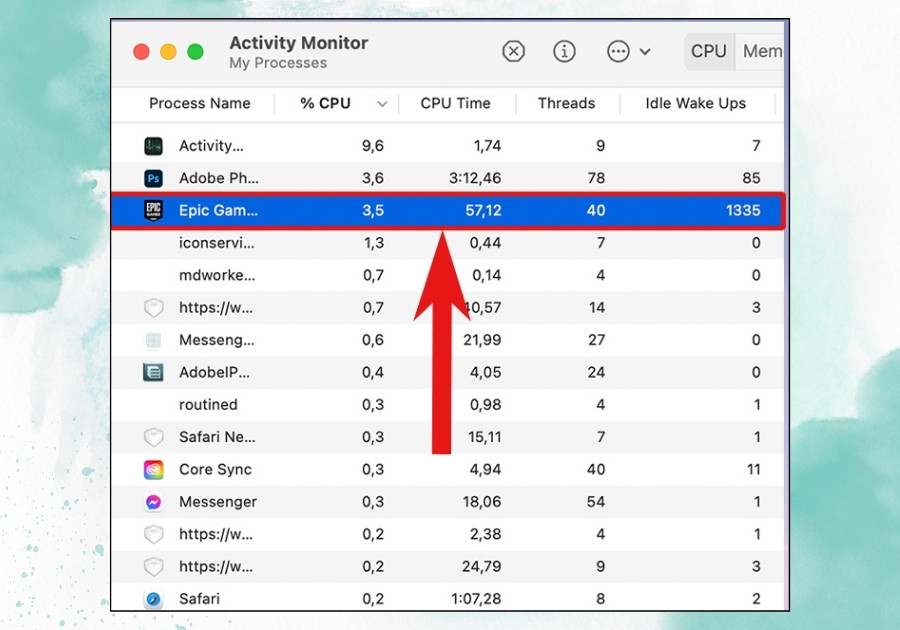Click shield icon of https row with 0,7 CPU
The width and height of the screenshot is (900, 630).
pyautogui.click(x=153, y=308)
